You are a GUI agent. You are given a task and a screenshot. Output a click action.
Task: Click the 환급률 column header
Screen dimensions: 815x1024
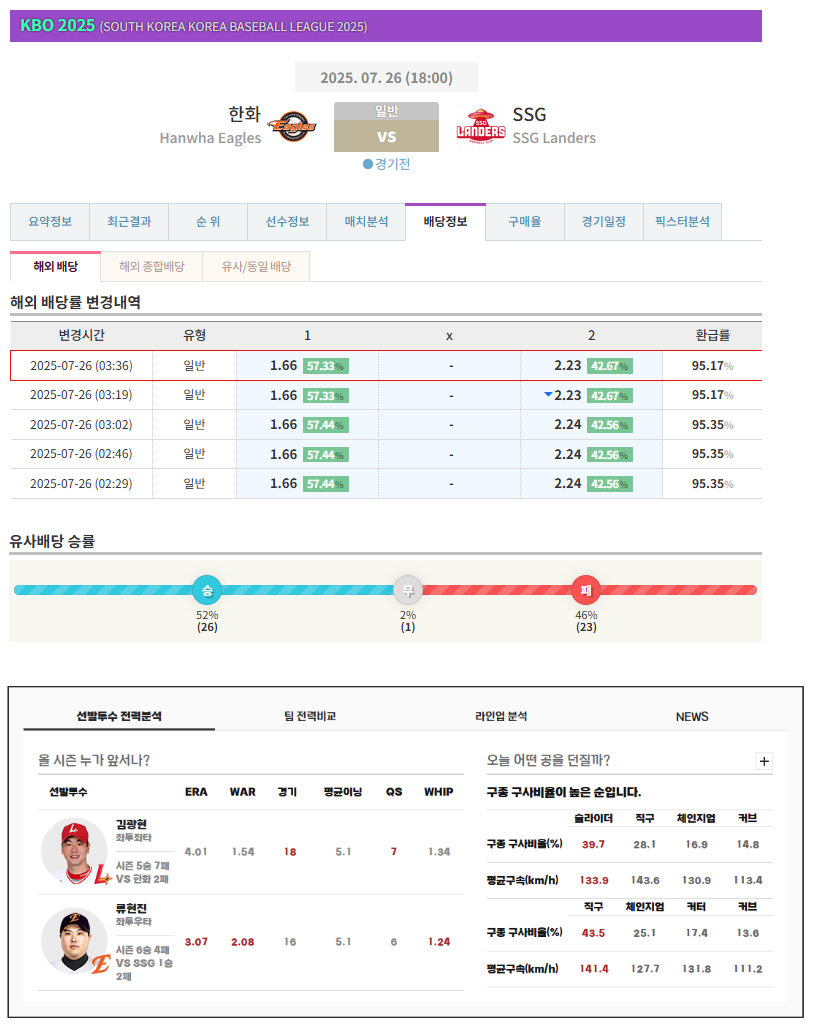click(x=712, y=335)
